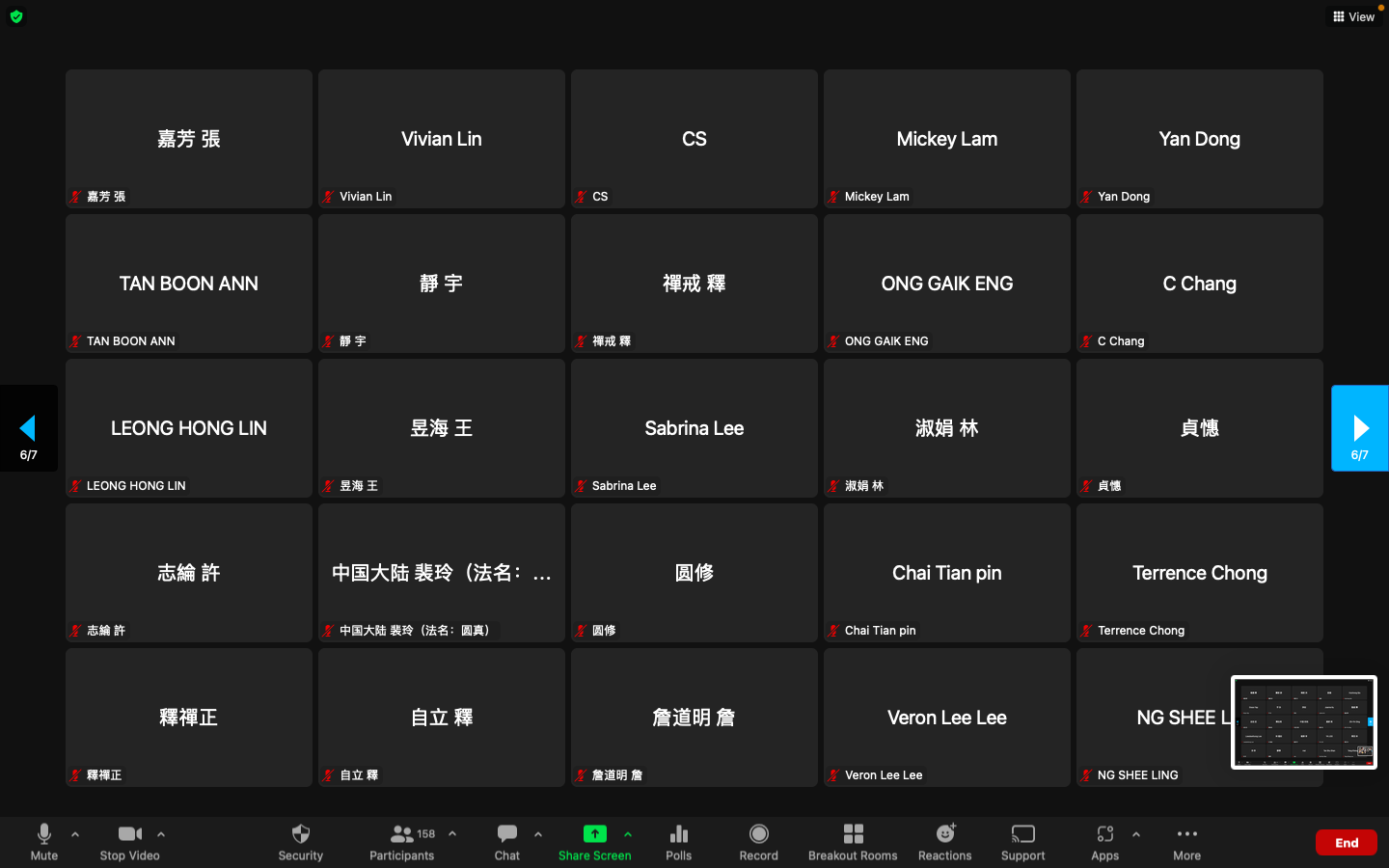Start recording with Record button

coord(758,841)
